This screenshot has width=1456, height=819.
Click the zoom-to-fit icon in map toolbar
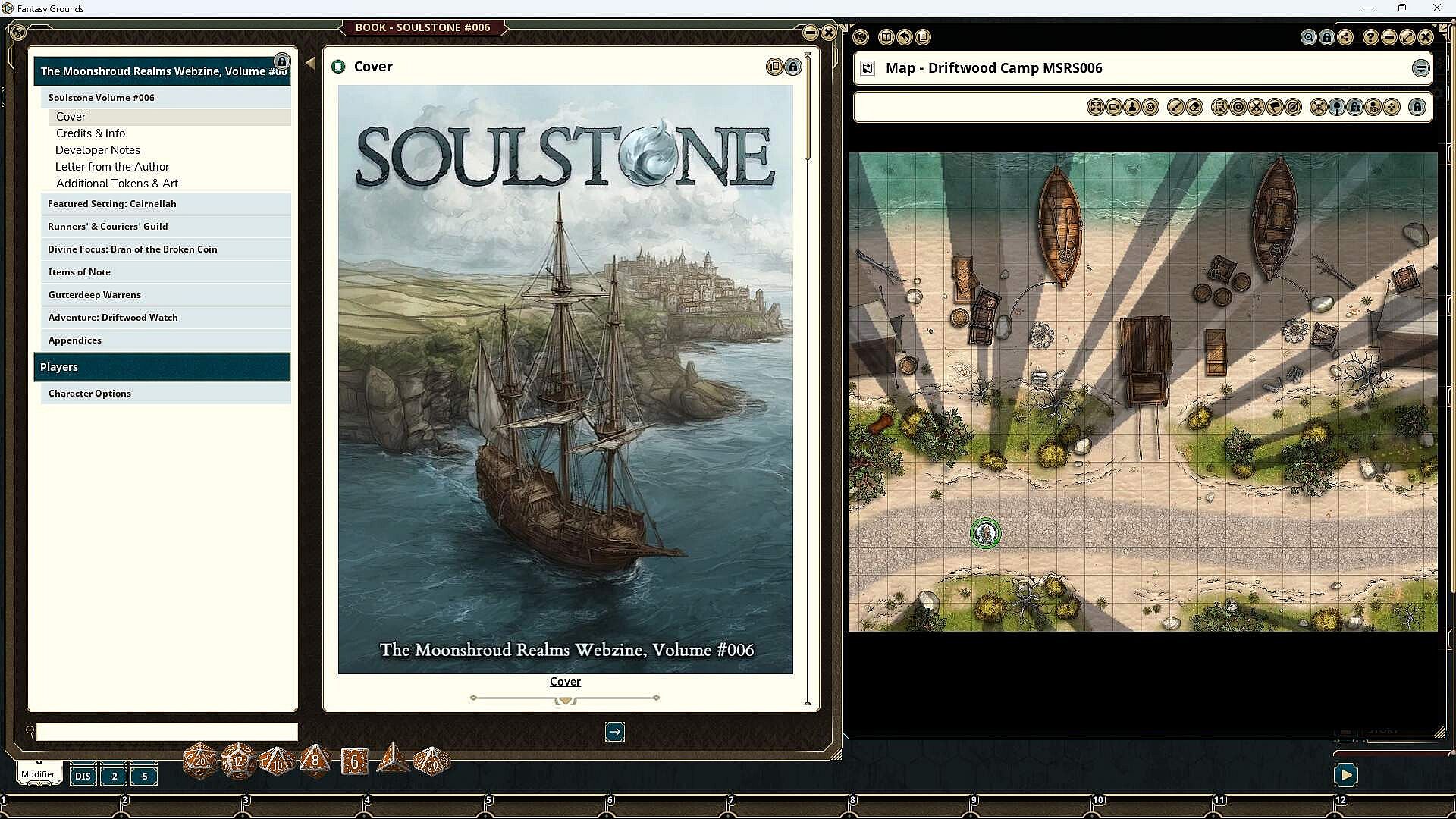coord(1095,108)
